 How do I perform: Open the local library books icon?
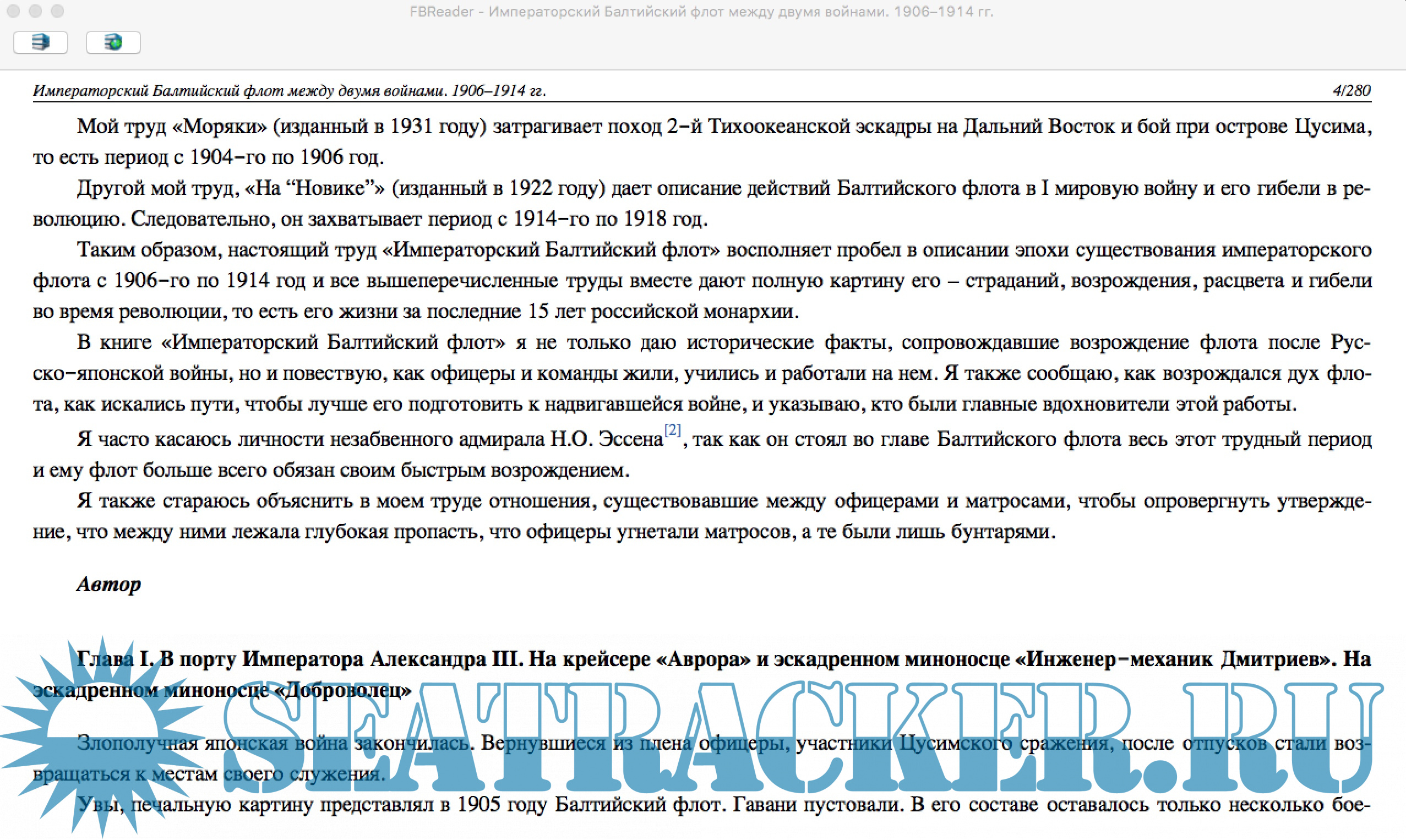pyautogui.click(x=40, y=42)
